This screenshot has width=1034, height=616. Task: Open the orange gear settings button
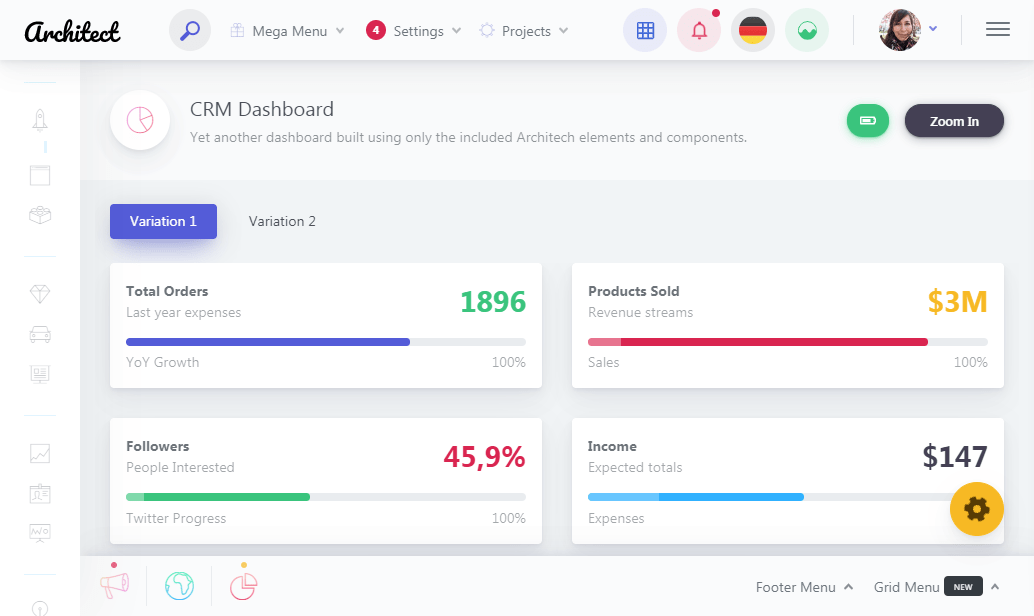[x=976, y=509]
